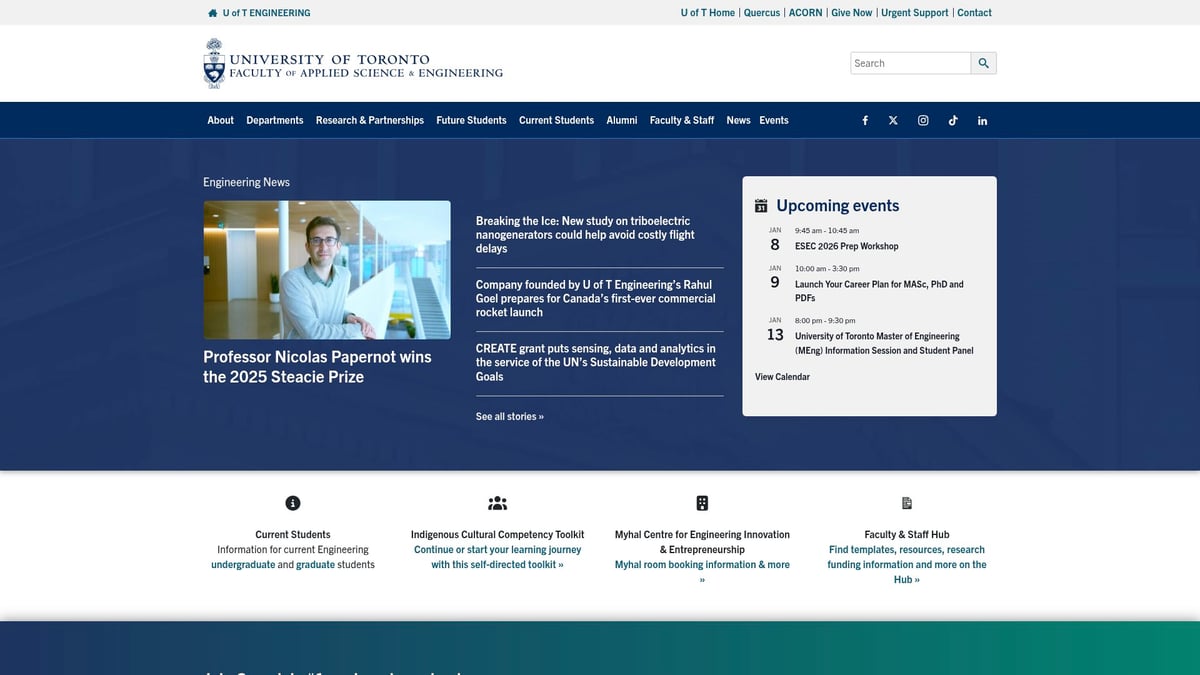Open the Urgent Support link
The image size is (1200, 675).
coord(915,13)
